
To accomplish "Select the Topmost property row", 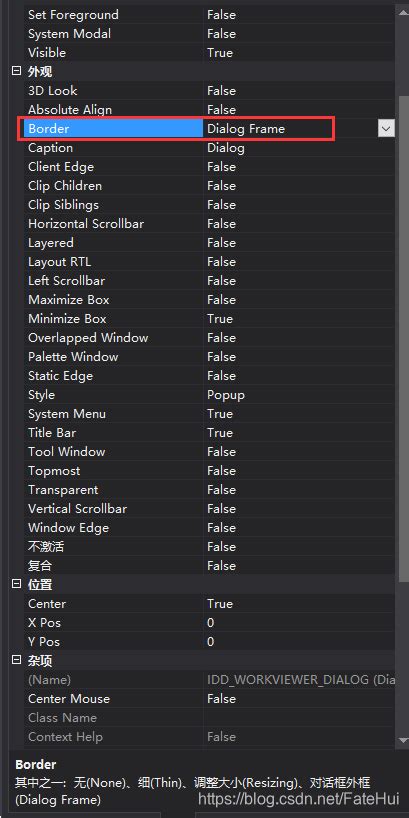I will pyautogui.click(x=209, y=471).
